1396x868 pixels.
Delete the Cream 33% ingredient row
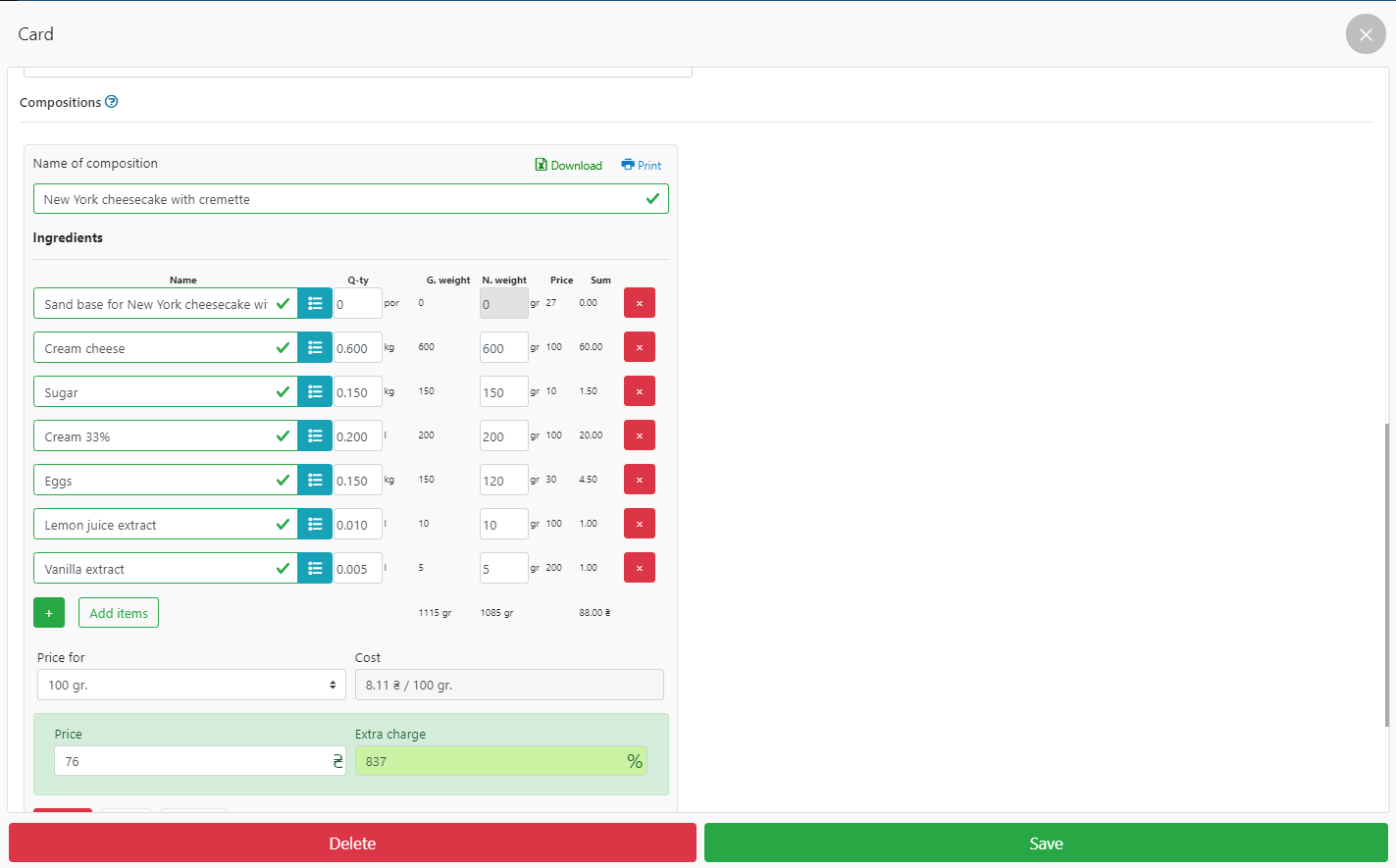point(639,435)
